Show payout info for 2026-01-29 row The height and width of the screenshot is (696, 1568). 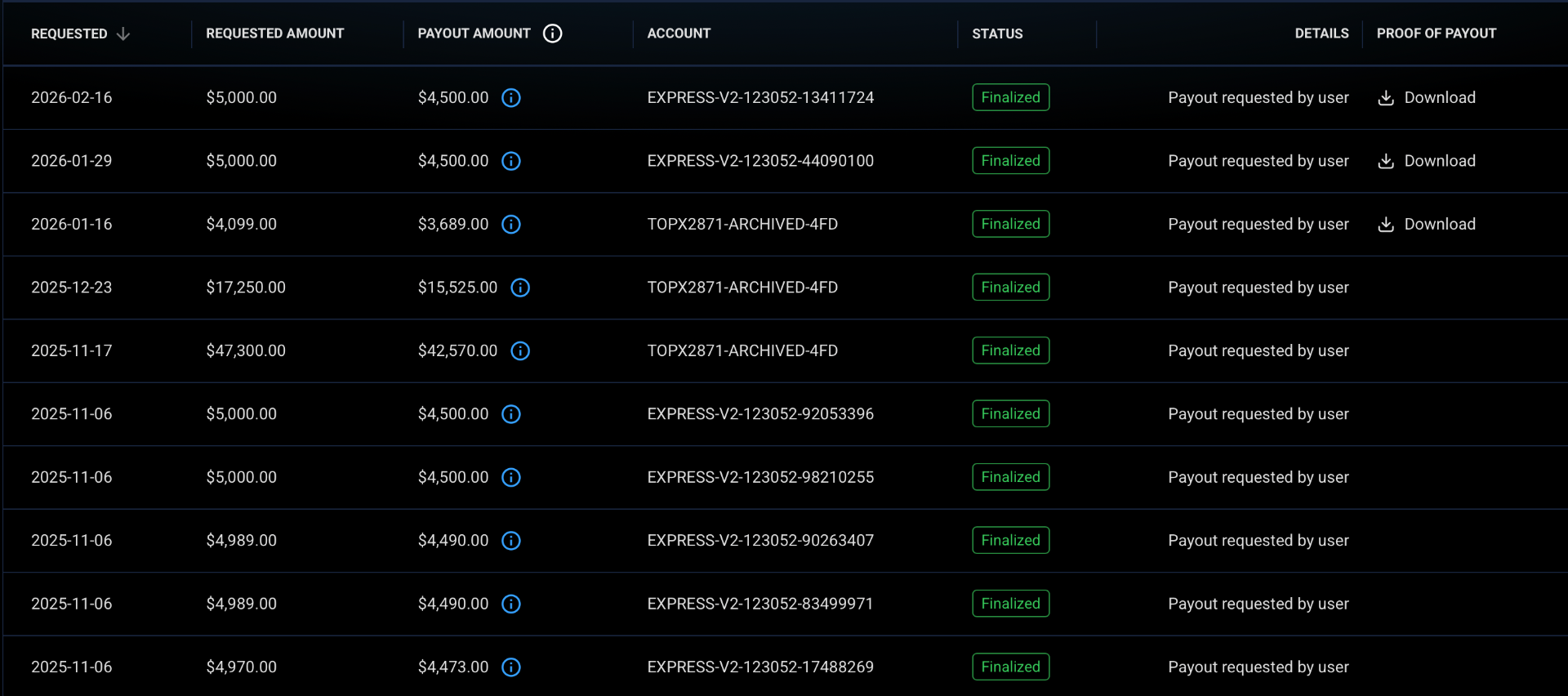coord(511,161)
